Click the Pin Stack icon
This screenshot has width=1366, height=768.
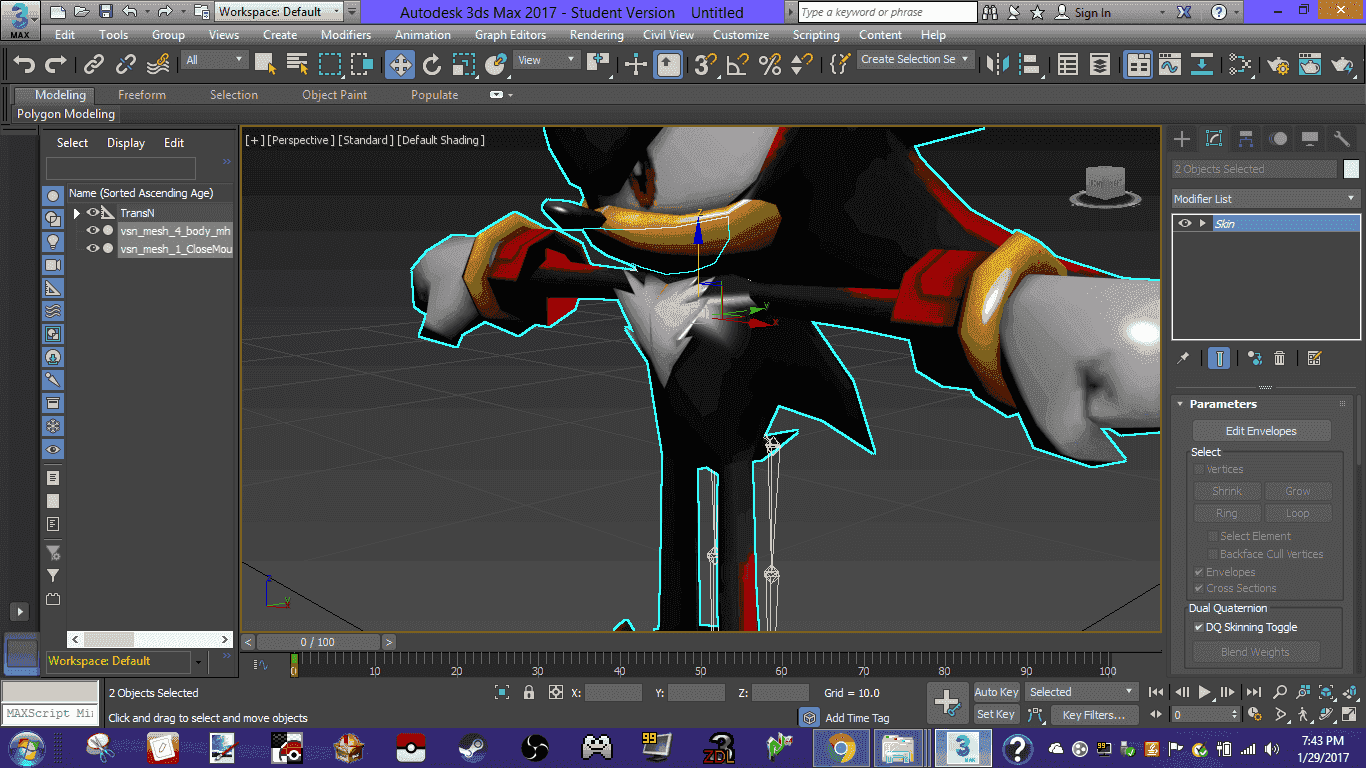click(x=1184, y=358)
